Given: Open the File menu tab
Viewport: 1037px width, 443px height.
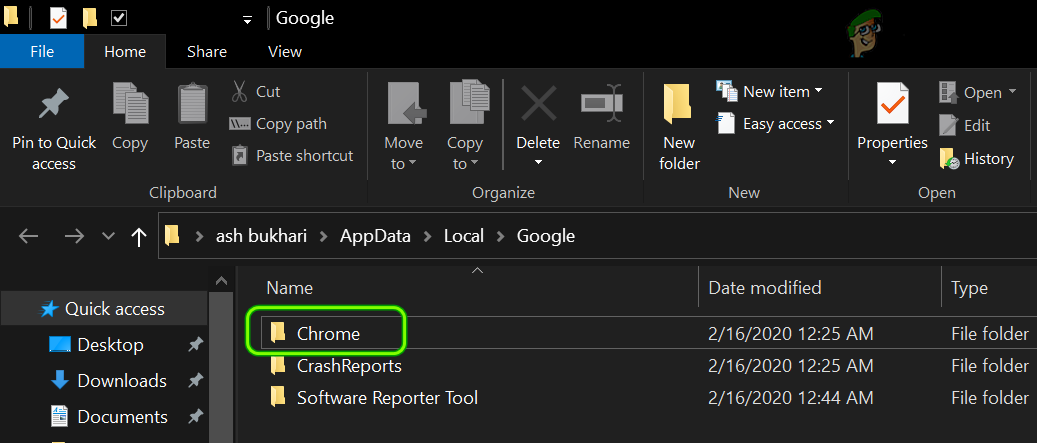Looking at the screenshot, I should coord(42,51).
